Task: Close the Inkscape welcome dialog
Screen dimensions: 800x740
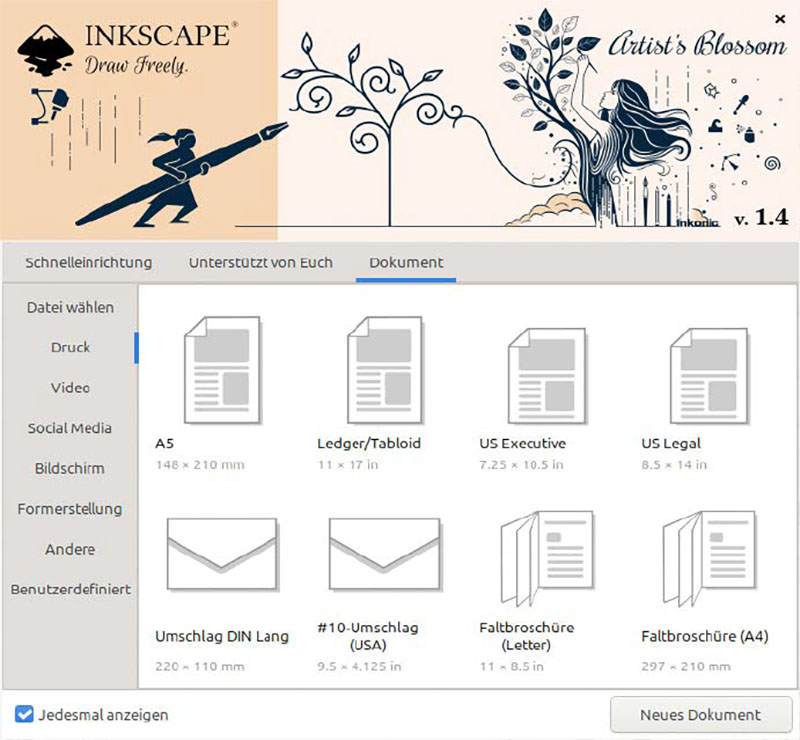Action: [x=780, y=19]
